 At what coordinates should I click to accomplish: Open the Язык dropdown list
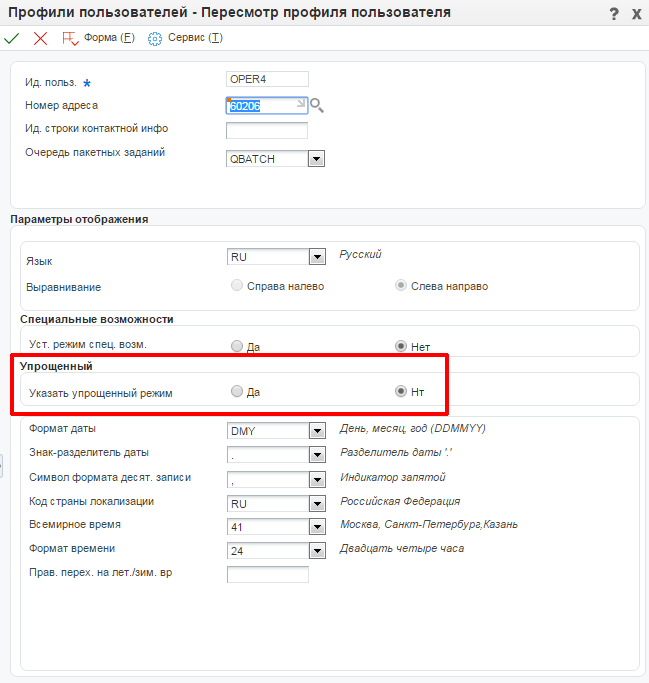click(x=316, y=257)
